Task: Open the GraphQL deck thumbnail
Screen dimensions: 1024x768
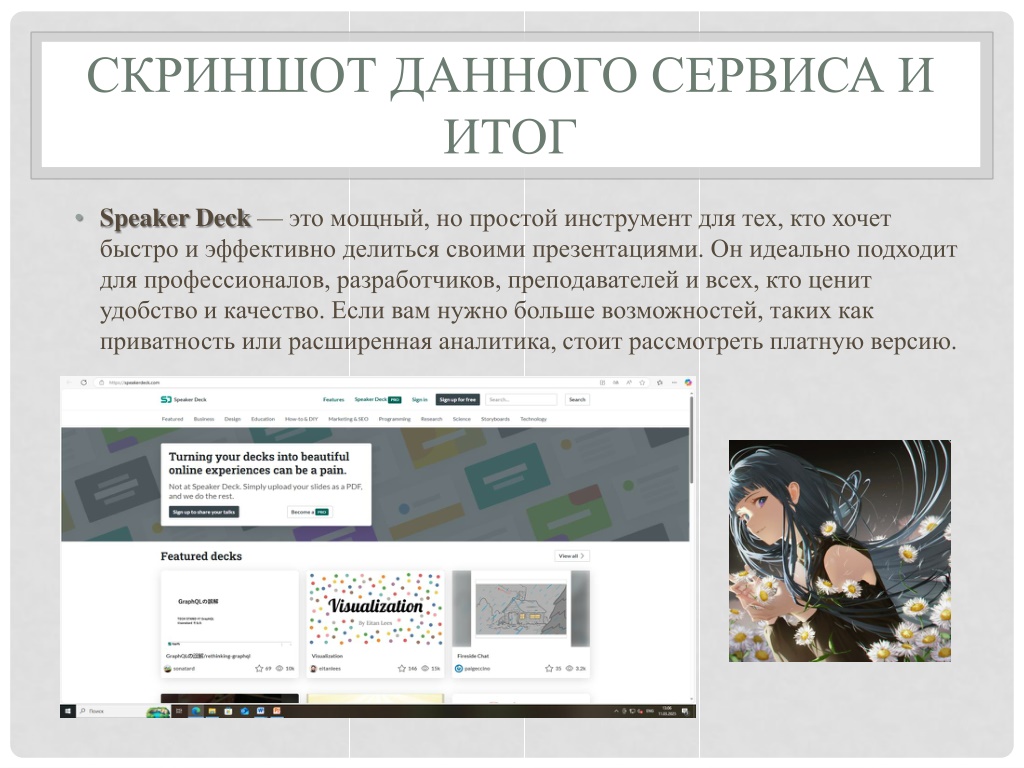Action: 229,609
